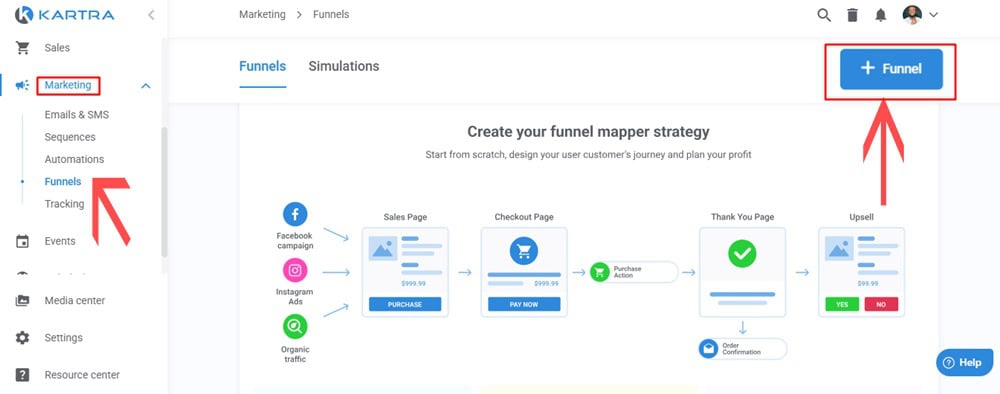Open Tracking in Marketing submenu
This screenshot has height=394, width=1000.
click(x=64, y=204)
